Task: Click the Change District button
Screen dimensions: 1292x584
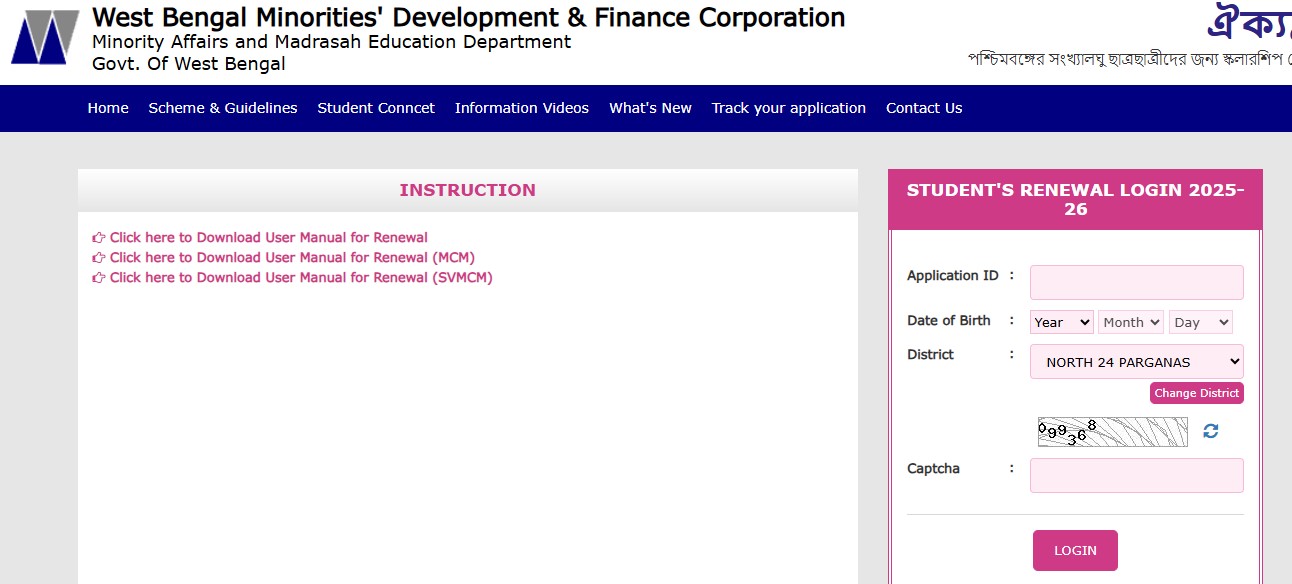Action: [x=1197, y=393]
